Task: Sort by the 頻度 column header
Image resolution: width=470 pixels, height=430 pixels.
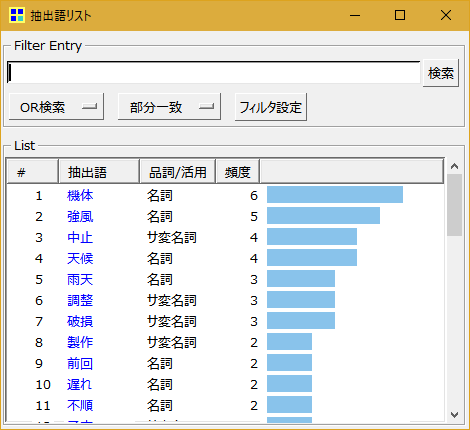Action: click(x=238, y=172)
